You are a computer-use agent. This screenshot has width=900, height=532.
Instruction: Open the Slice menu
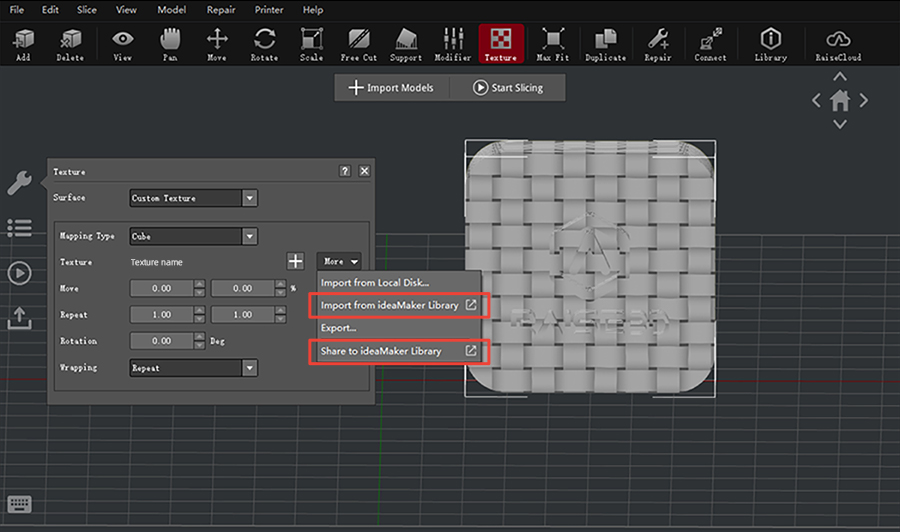pyautogui.click(x=87, y=10)
